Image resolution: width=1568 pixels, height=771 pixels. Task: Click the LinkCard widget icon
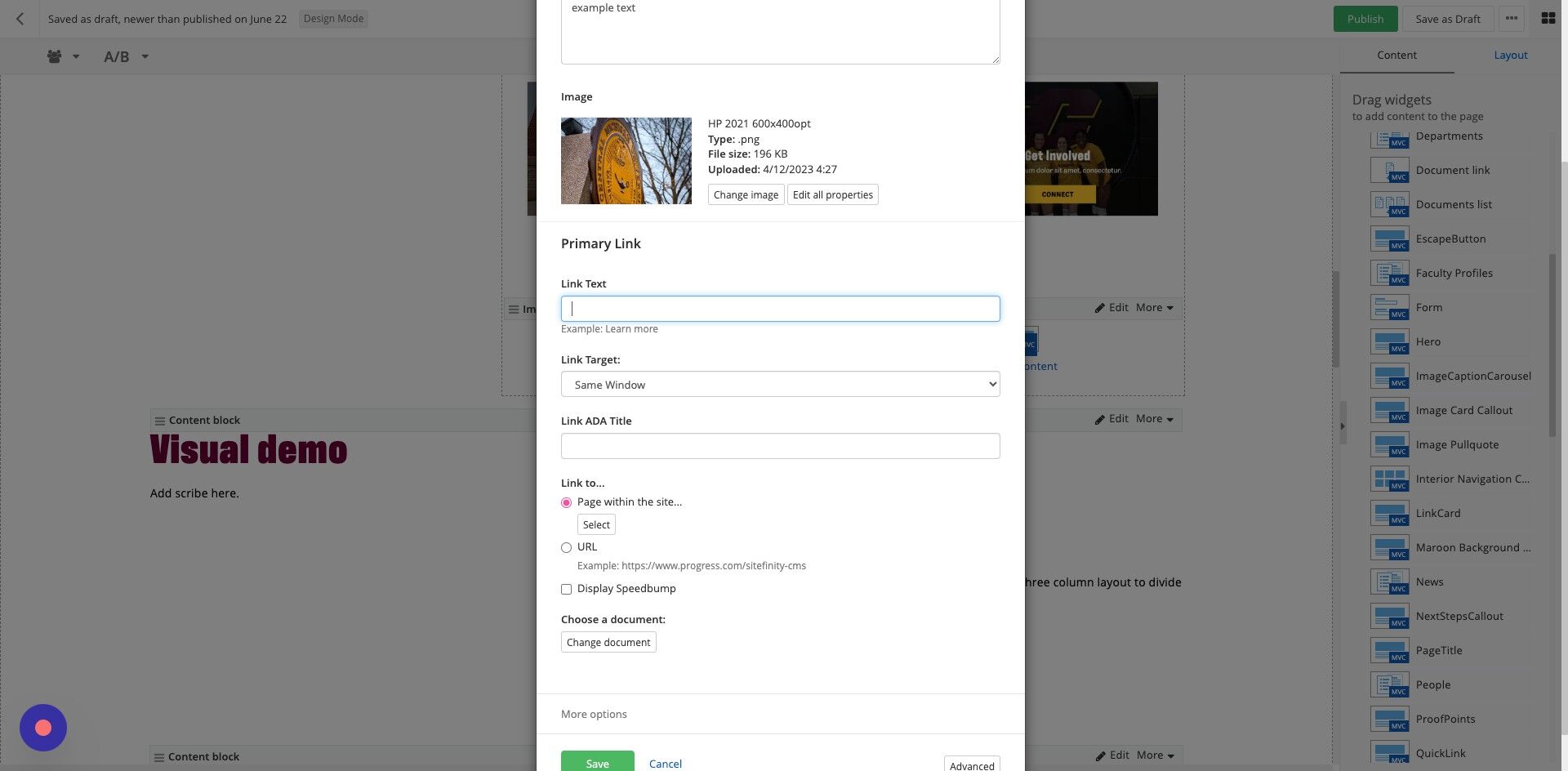(1389, 513)
